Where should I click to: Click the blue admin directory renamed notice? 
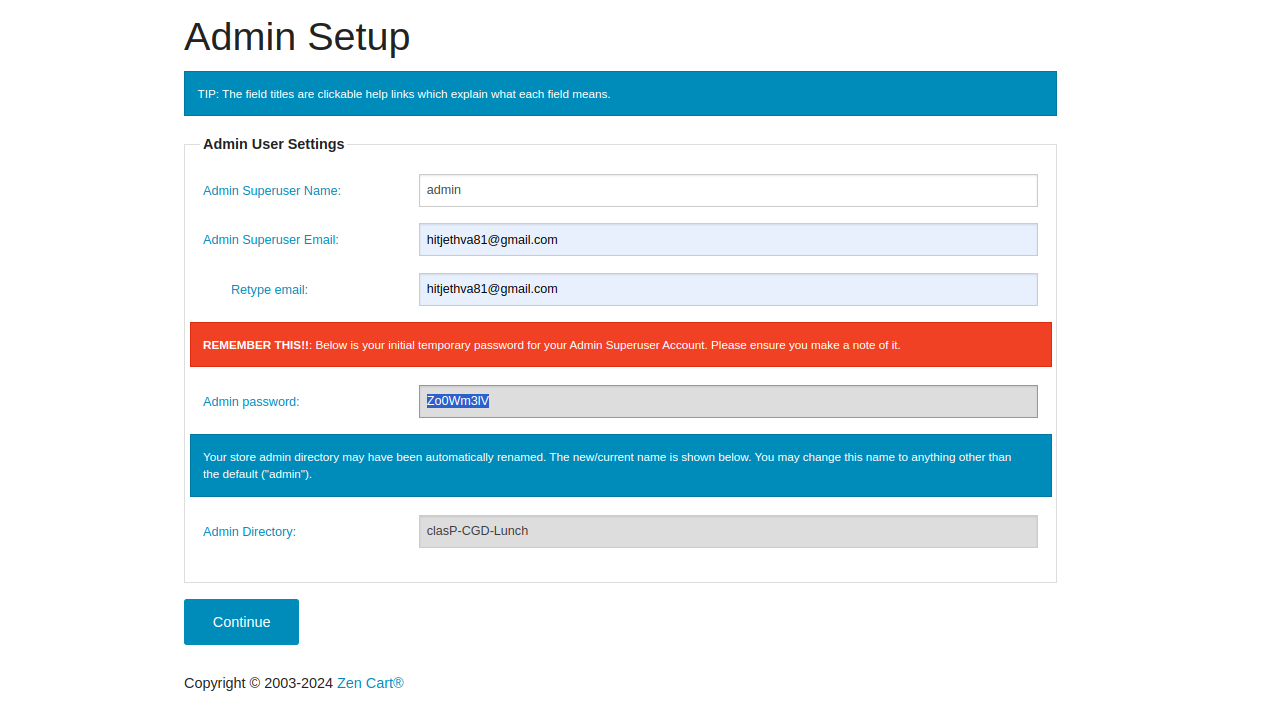[x=620, y=465]
